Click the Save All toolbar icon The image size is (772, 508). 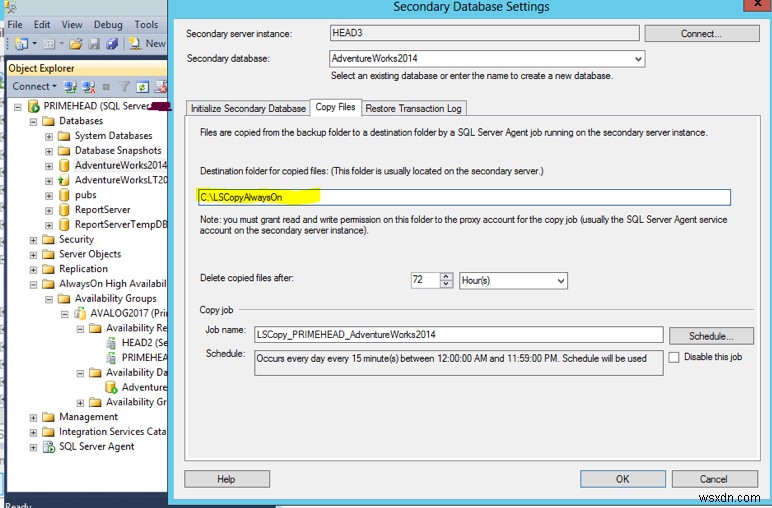(112, 44)
